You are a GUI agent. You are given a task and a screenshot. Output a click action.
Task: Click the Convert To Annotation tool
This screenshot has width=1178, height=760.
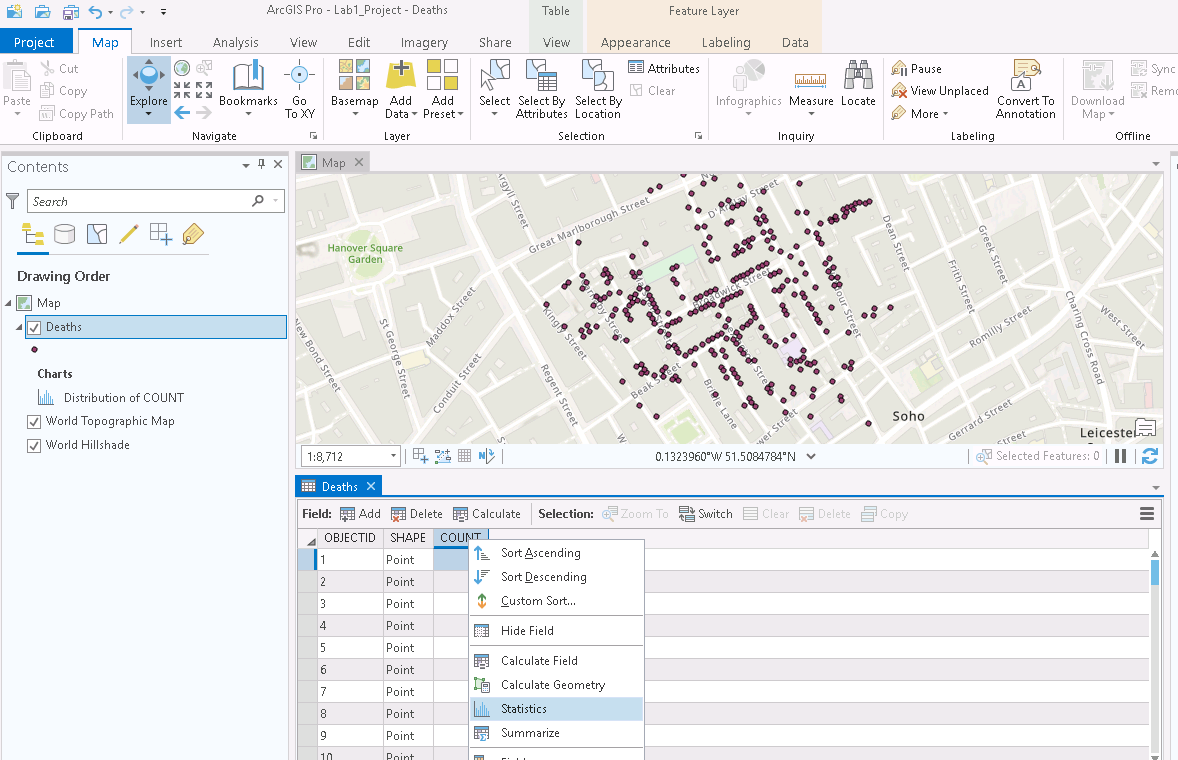click(x=1025, y=88)
